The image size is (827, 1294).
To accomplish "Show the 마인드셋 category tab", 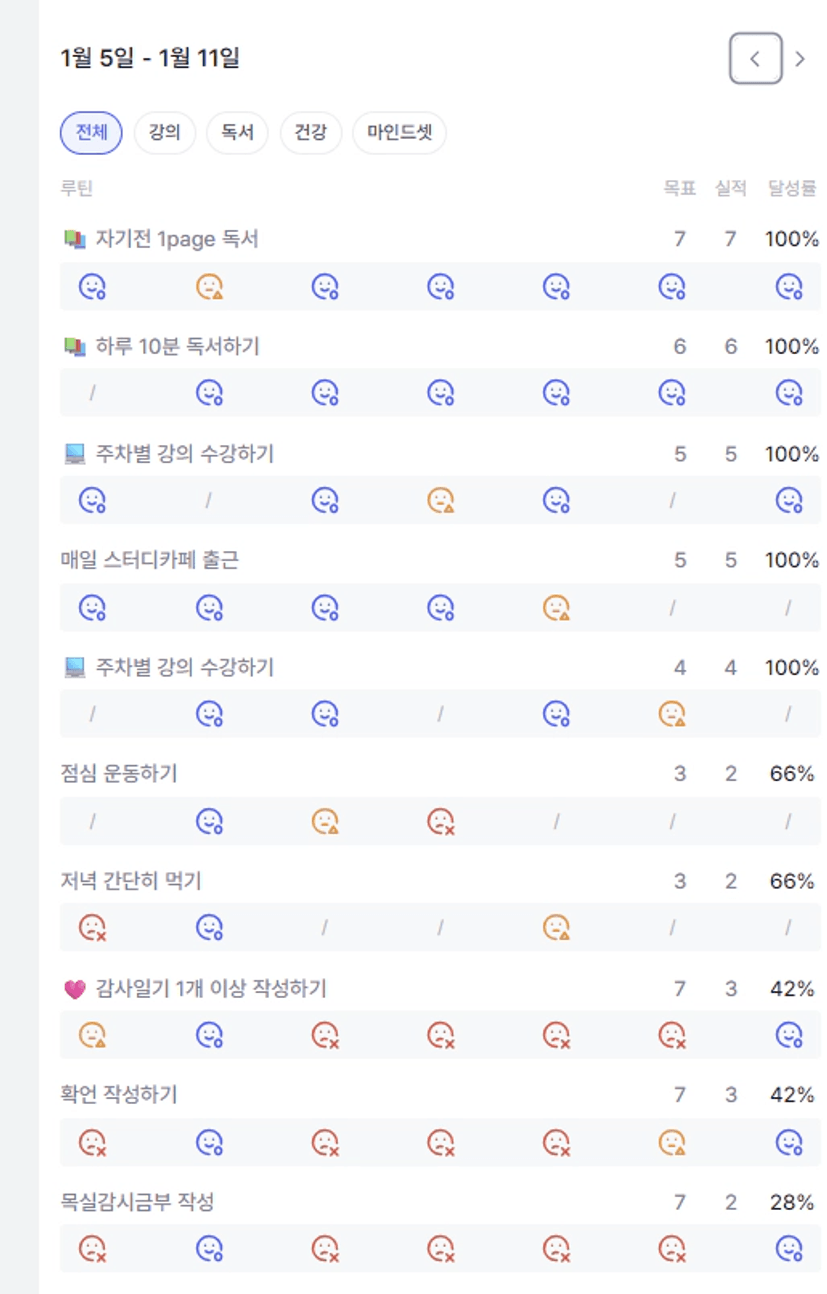I will (x=399, y=133).
